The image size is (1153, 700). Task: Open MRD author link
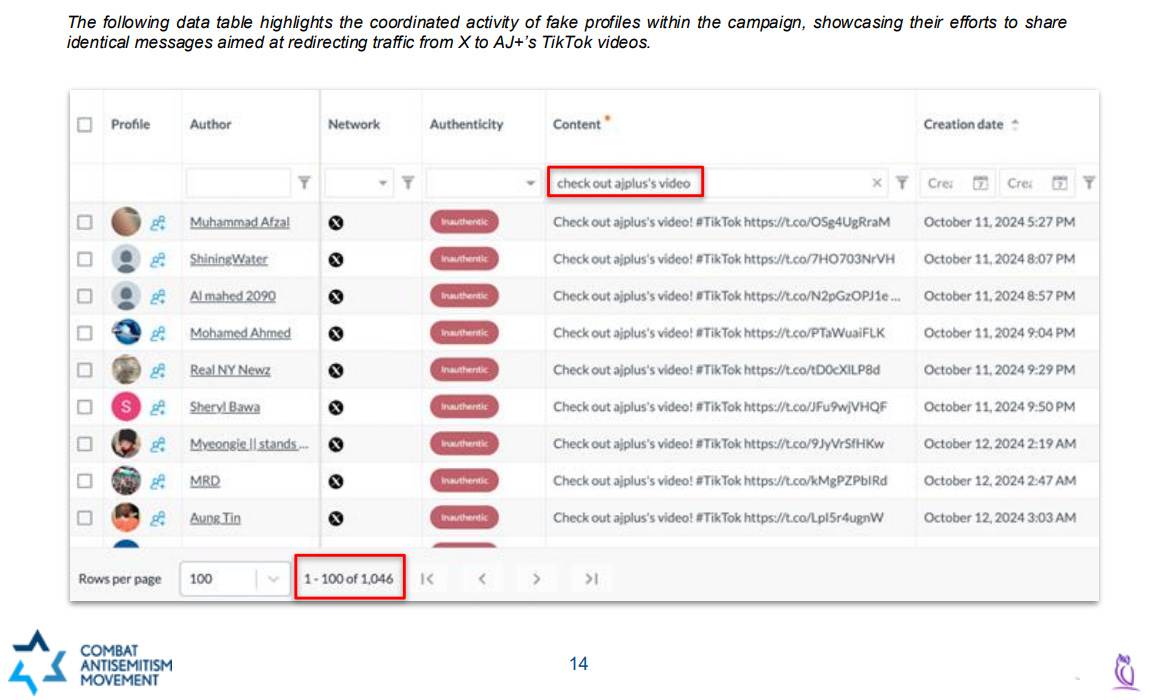pyautogui.click(x=204, y=481)
